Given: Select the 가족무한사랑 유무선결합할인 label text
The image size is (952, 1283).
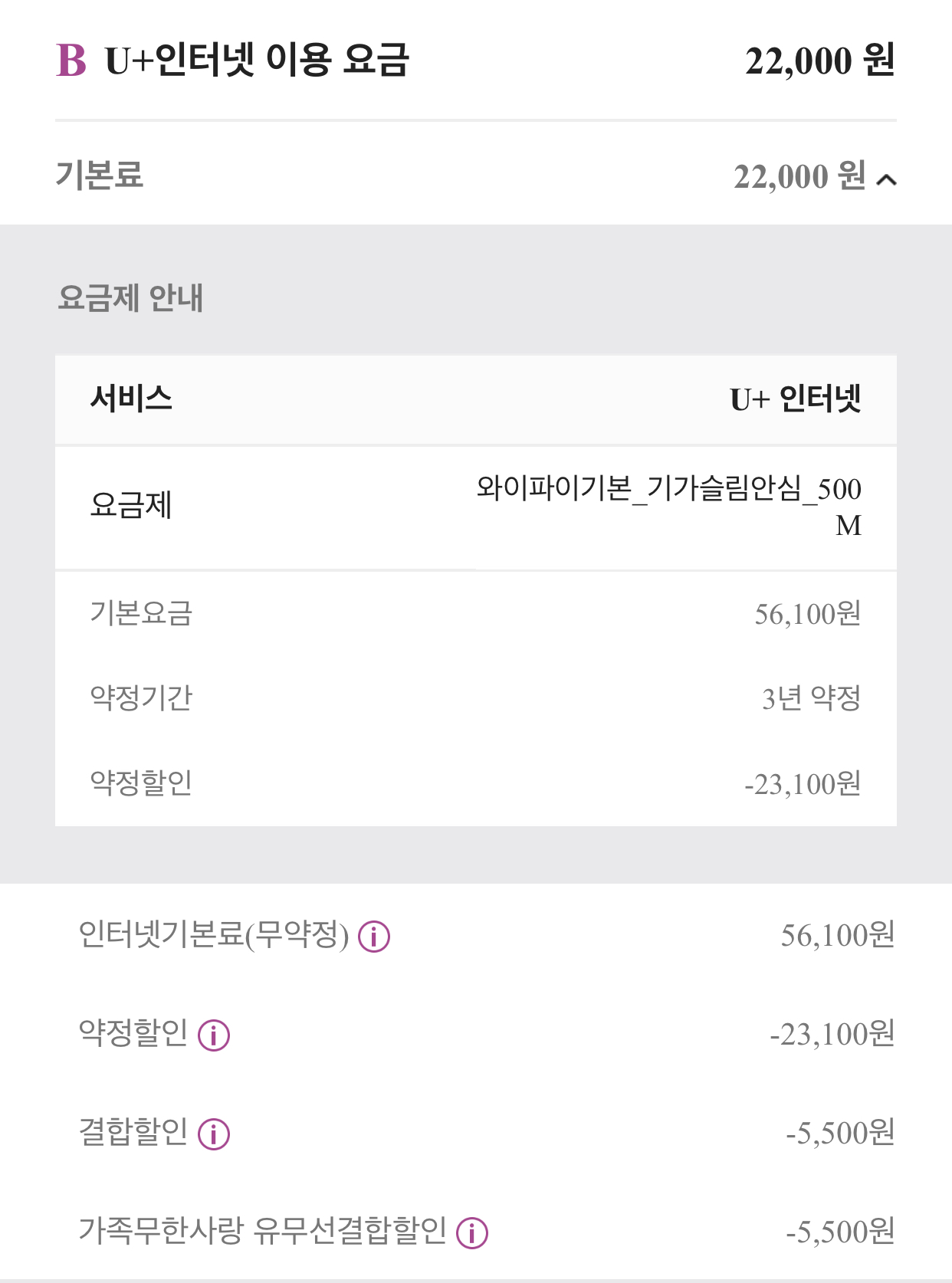Looking at the screenshot, I should coord(262,1231).
